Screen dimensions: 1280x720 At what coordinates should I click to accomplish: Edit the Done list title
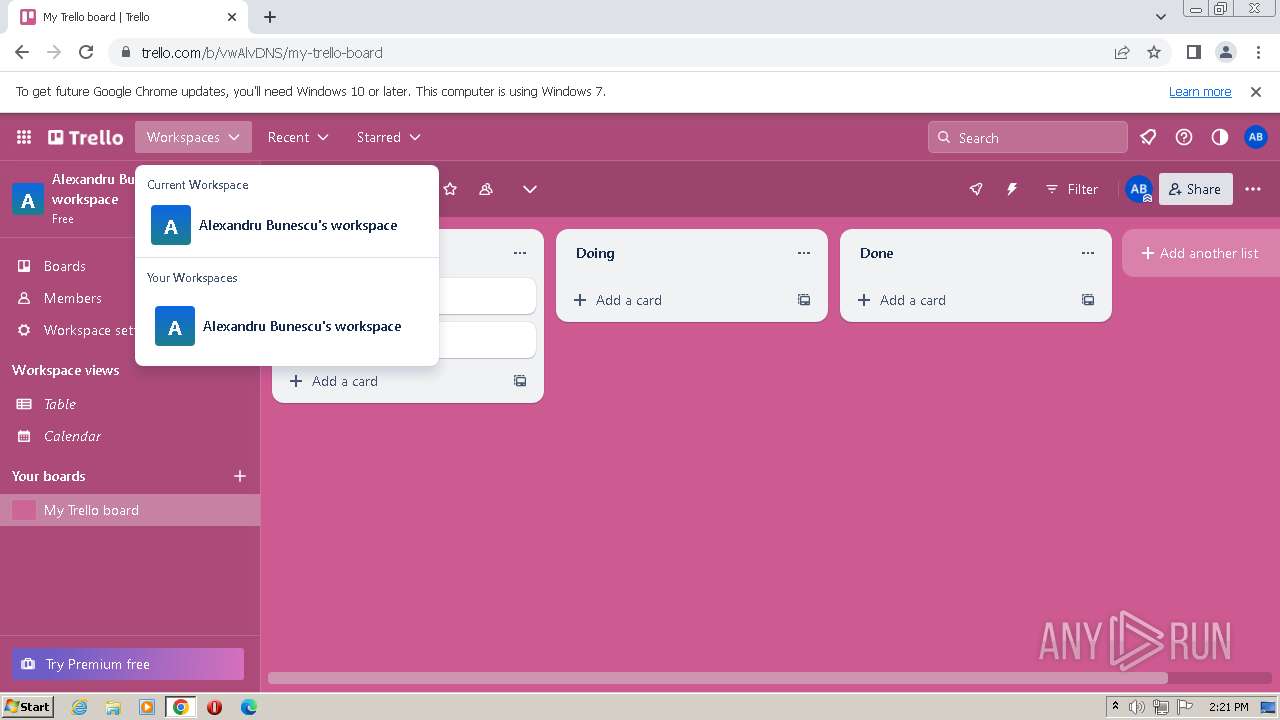click(x=877, y=253)
